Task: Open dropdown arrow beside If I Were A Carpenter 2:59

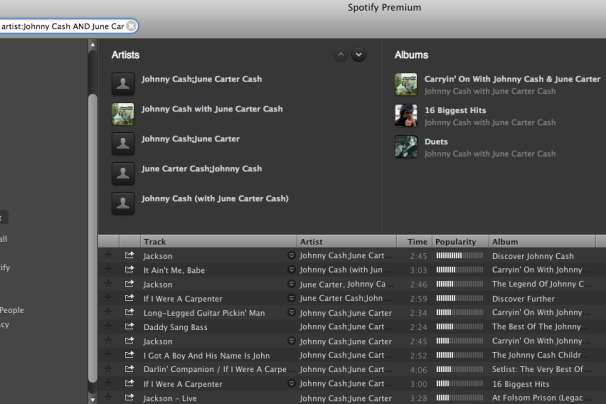Action: (291, 298)
